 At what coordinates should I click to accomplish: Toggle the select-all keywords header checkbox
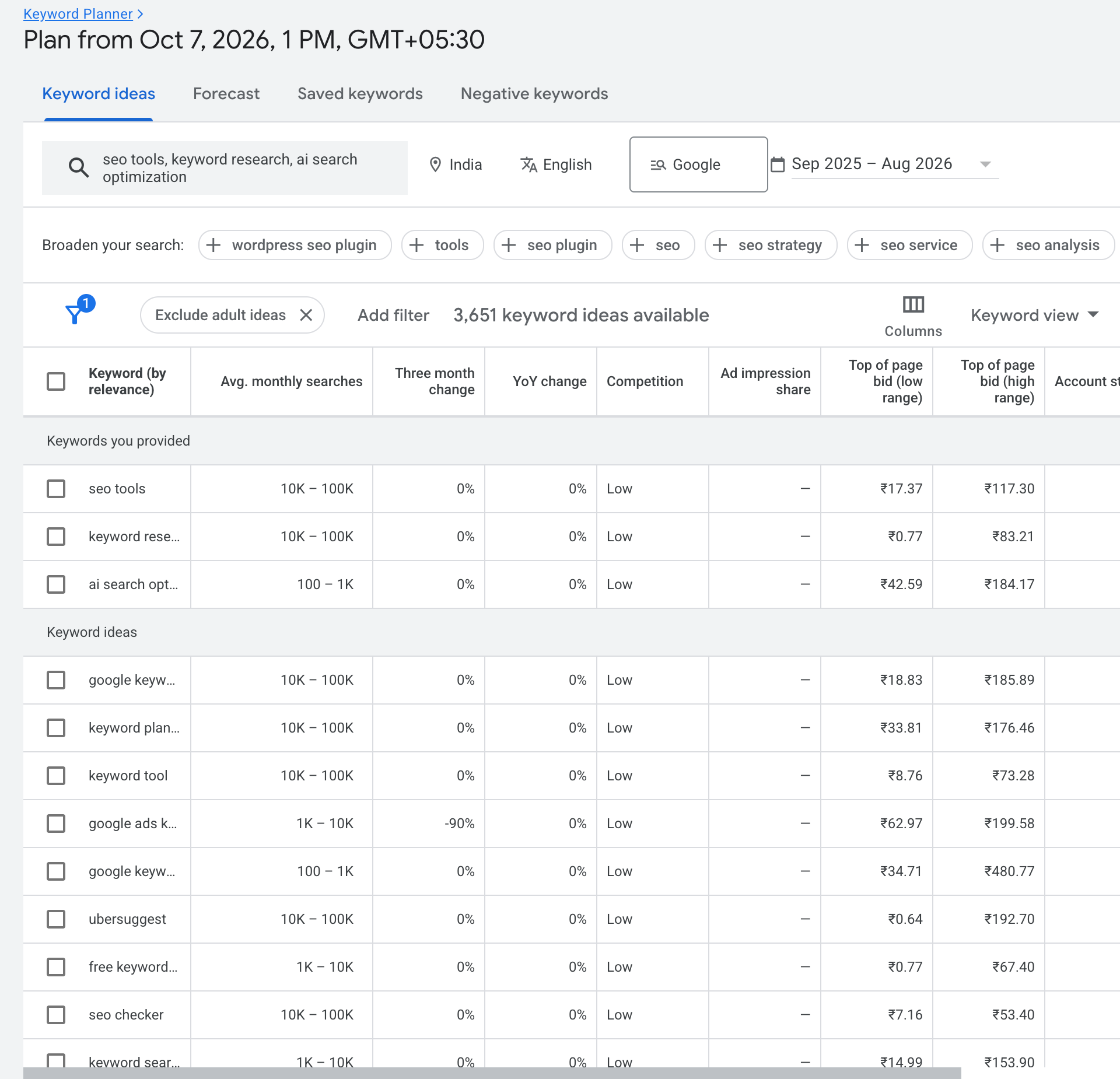[x=56, y=381]
